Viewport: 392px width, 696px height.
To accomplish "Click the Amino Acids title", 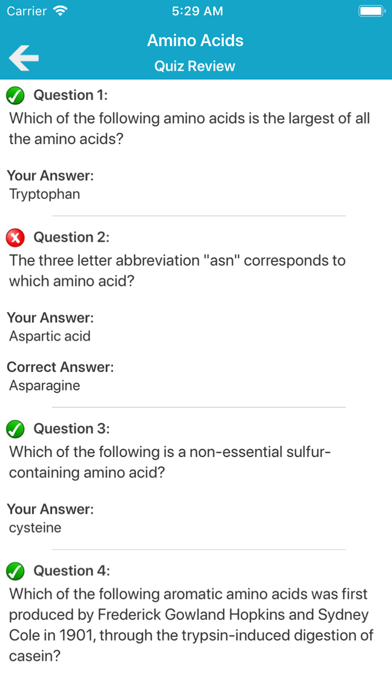I will pyautogui.click(x=195, y=40).
